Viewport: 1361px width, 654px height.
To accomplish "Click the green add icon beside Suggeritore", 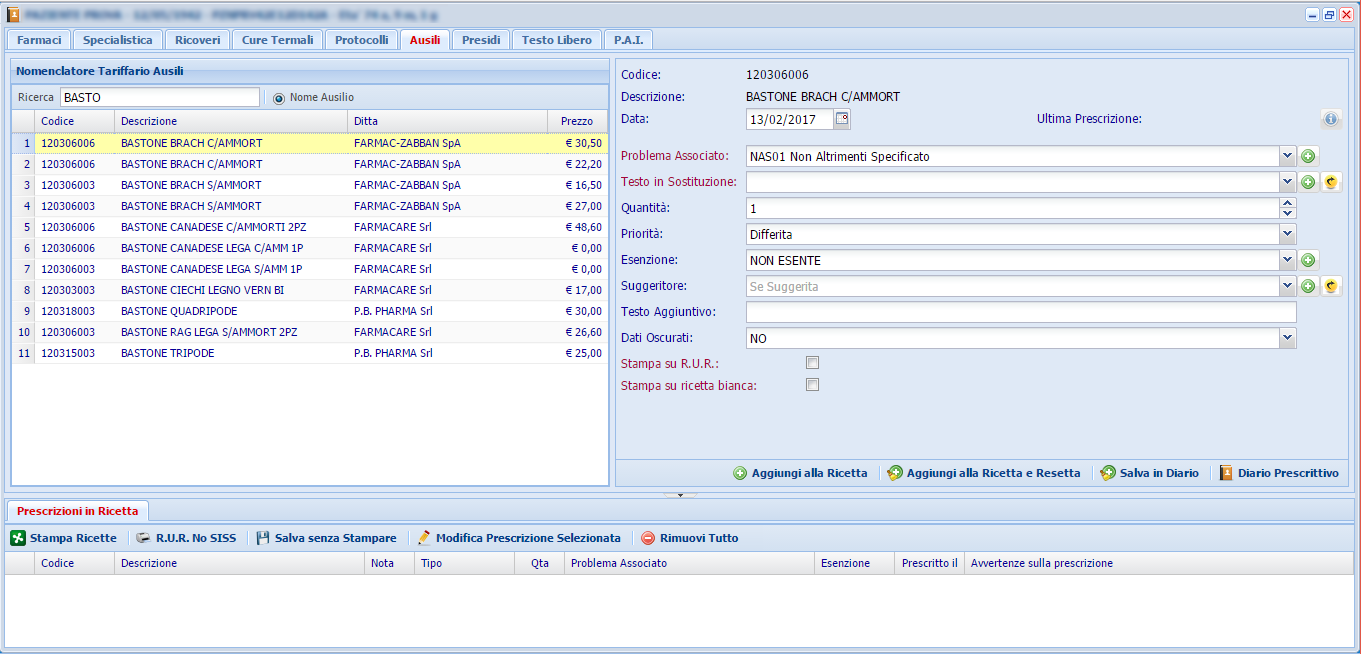I will coord(1308,286).
